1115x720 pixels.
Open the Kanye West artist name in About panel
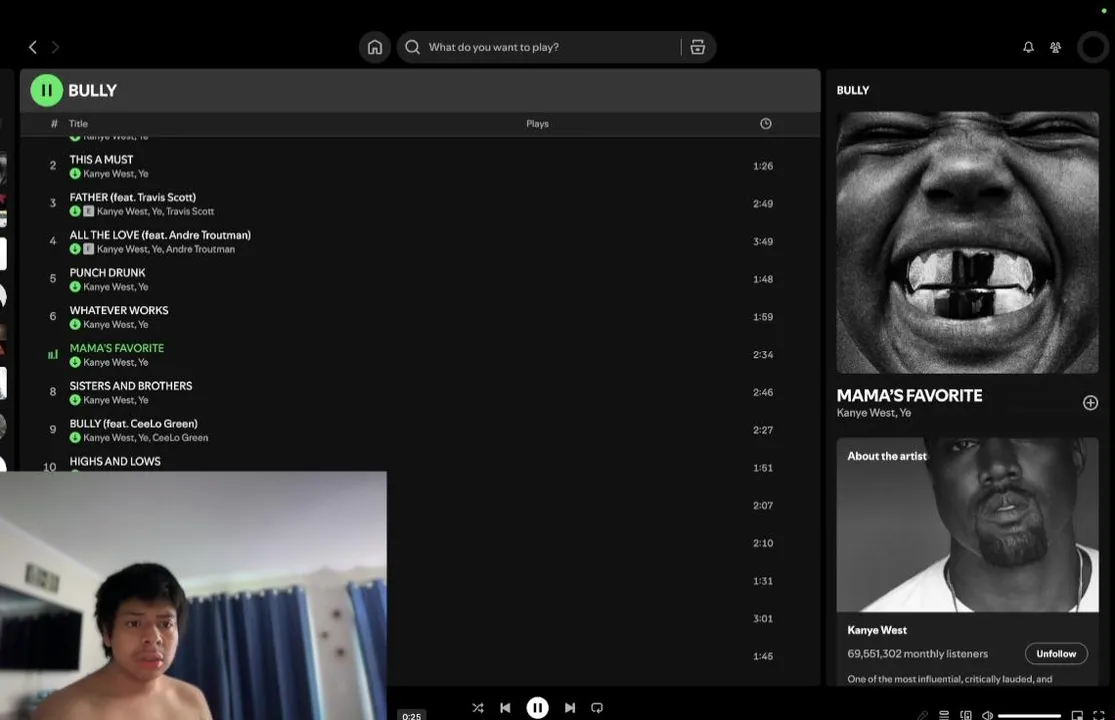click(x=877, y=630)
